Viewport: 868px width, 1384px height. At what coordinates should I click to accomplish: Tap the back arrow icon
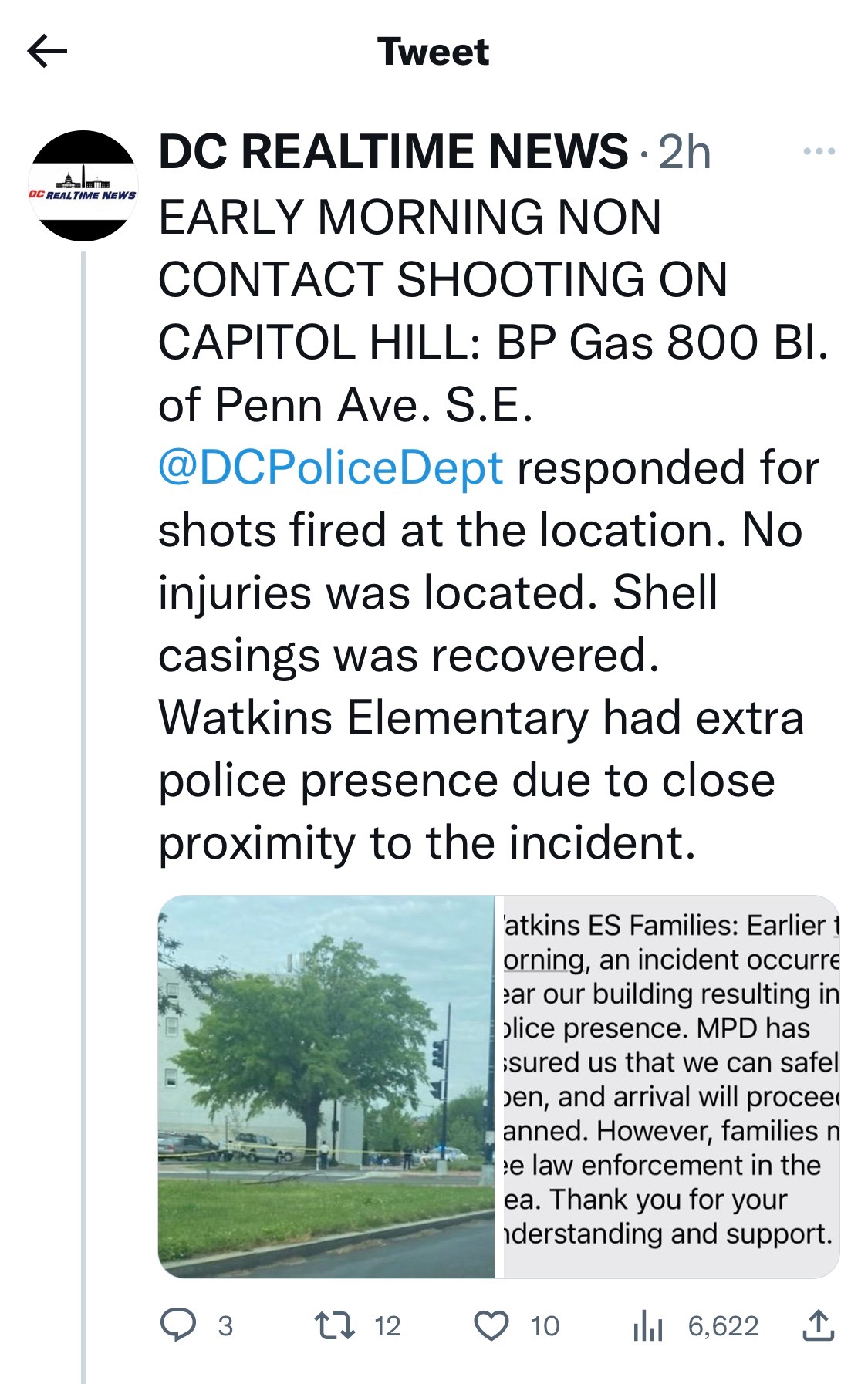coord(47,52)
